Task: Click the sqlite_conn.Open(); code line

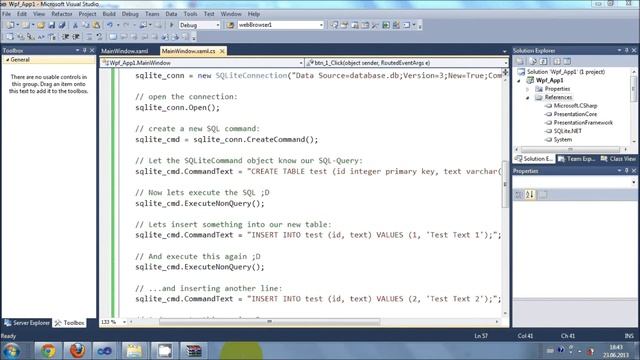Action: [178, 108]
